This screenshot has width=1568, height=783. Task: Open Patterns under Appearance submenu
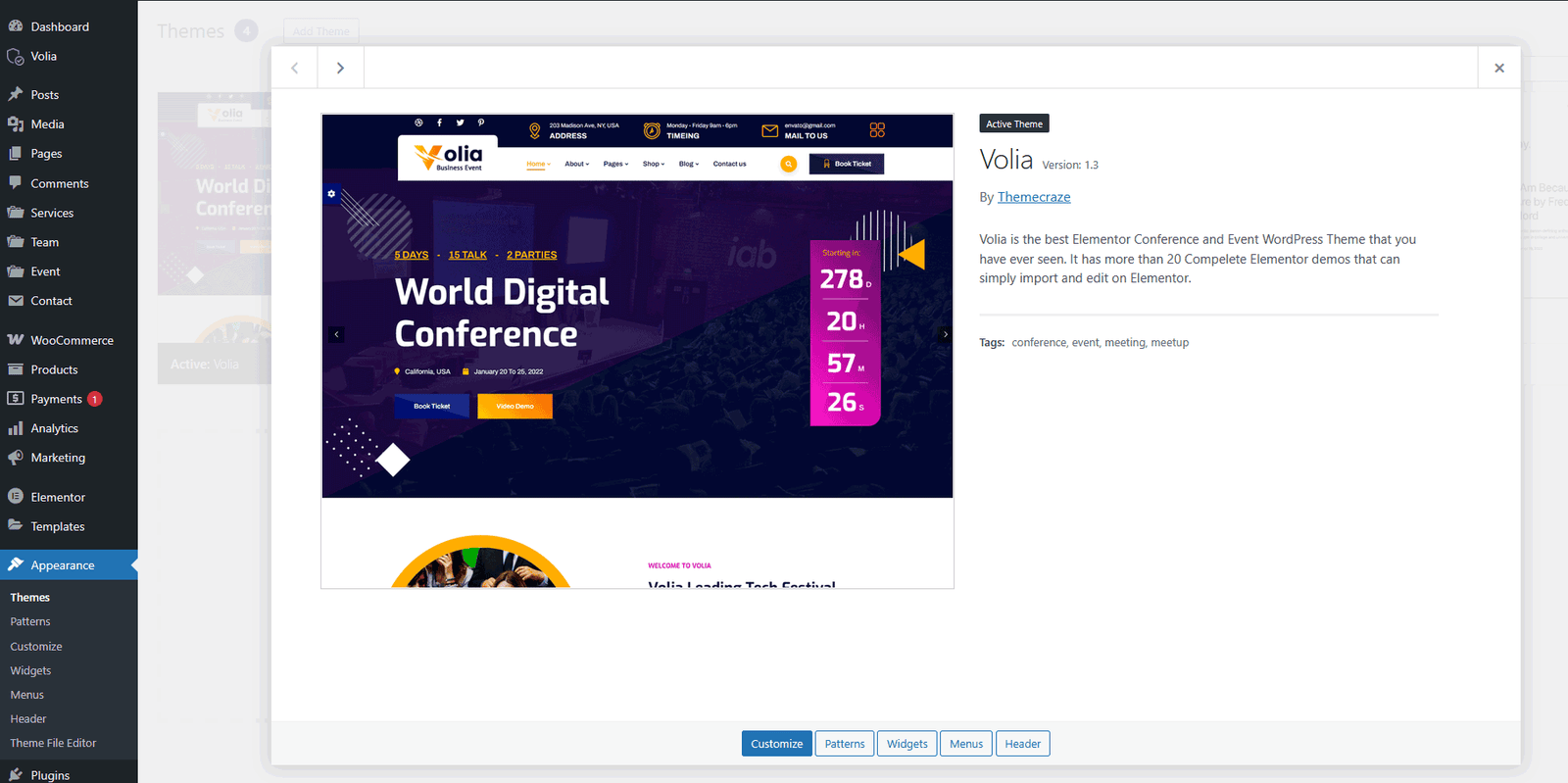click(30, 621)
